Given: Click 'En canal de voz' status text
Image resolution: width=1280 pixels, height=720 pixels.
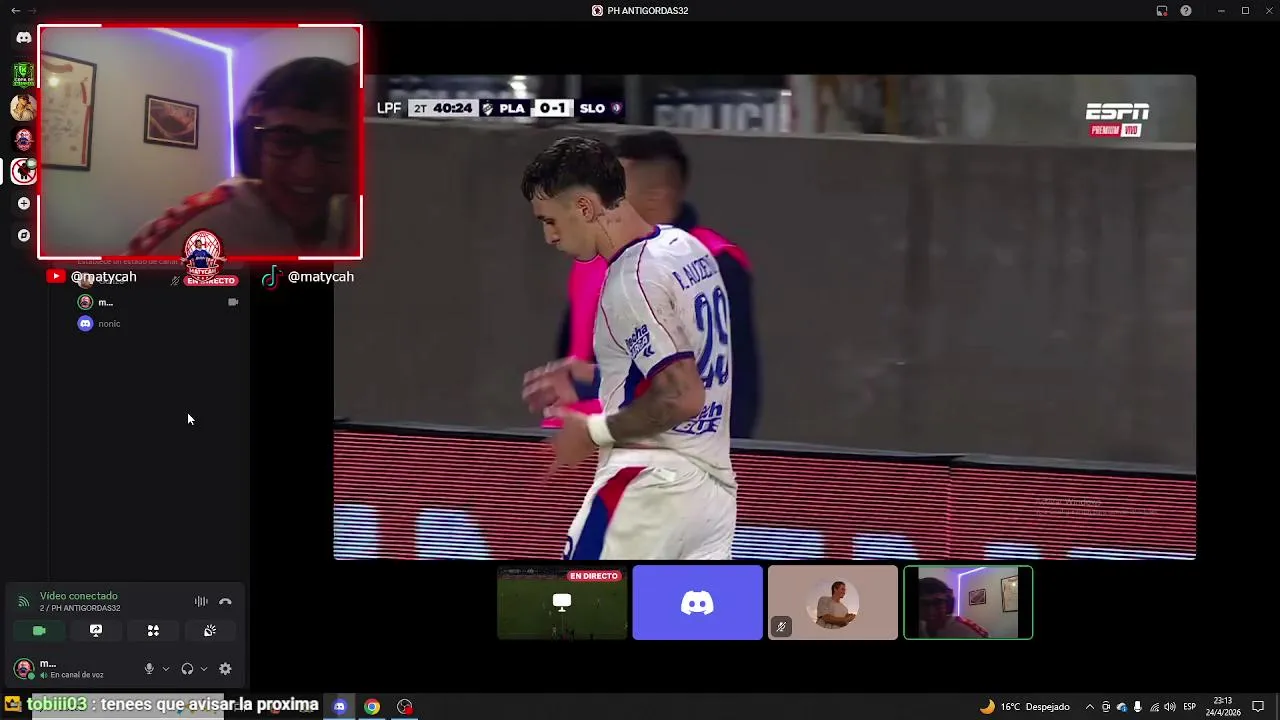Looking at the screenshot, I should tap(77, 675).
